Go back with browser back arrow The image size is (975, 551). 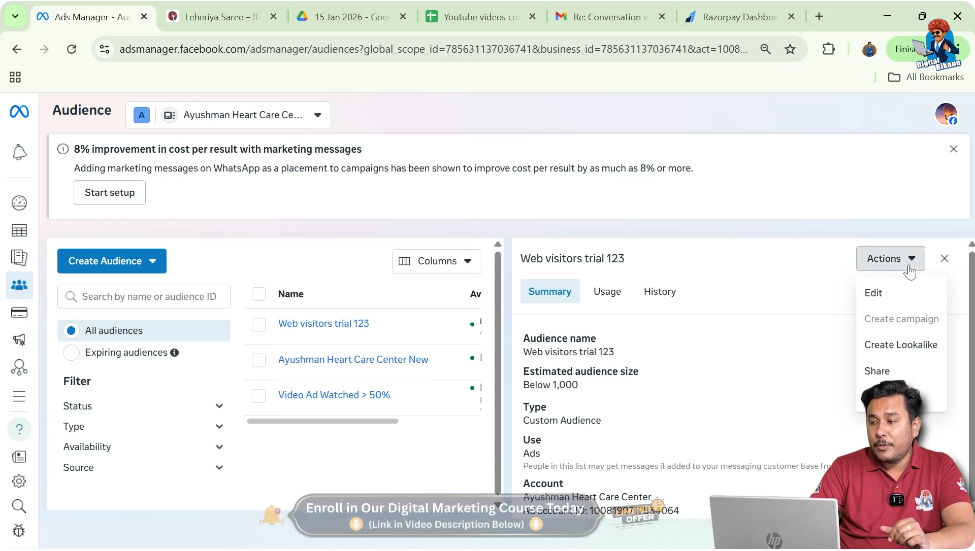point(17,49)
